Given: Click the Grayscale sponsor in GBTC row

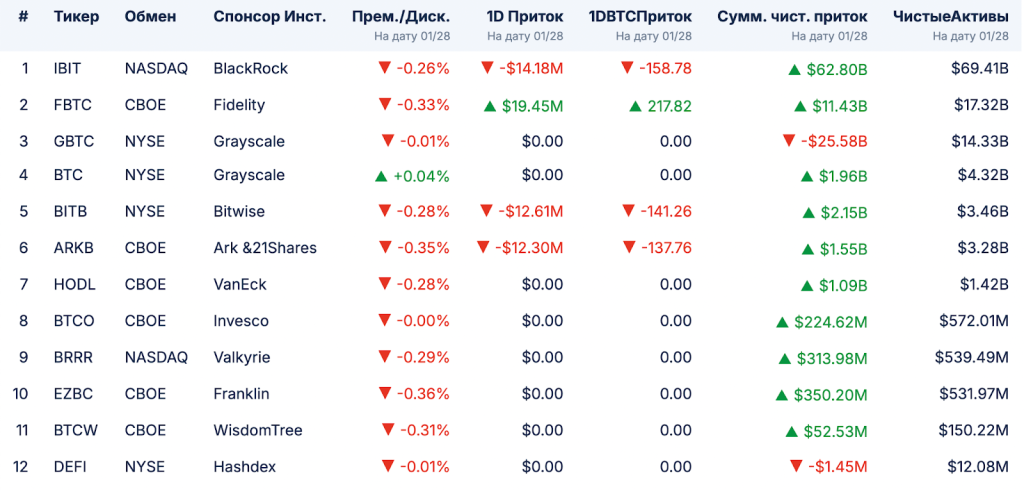Looking at the screenshot, I should [x=249, y=141].
